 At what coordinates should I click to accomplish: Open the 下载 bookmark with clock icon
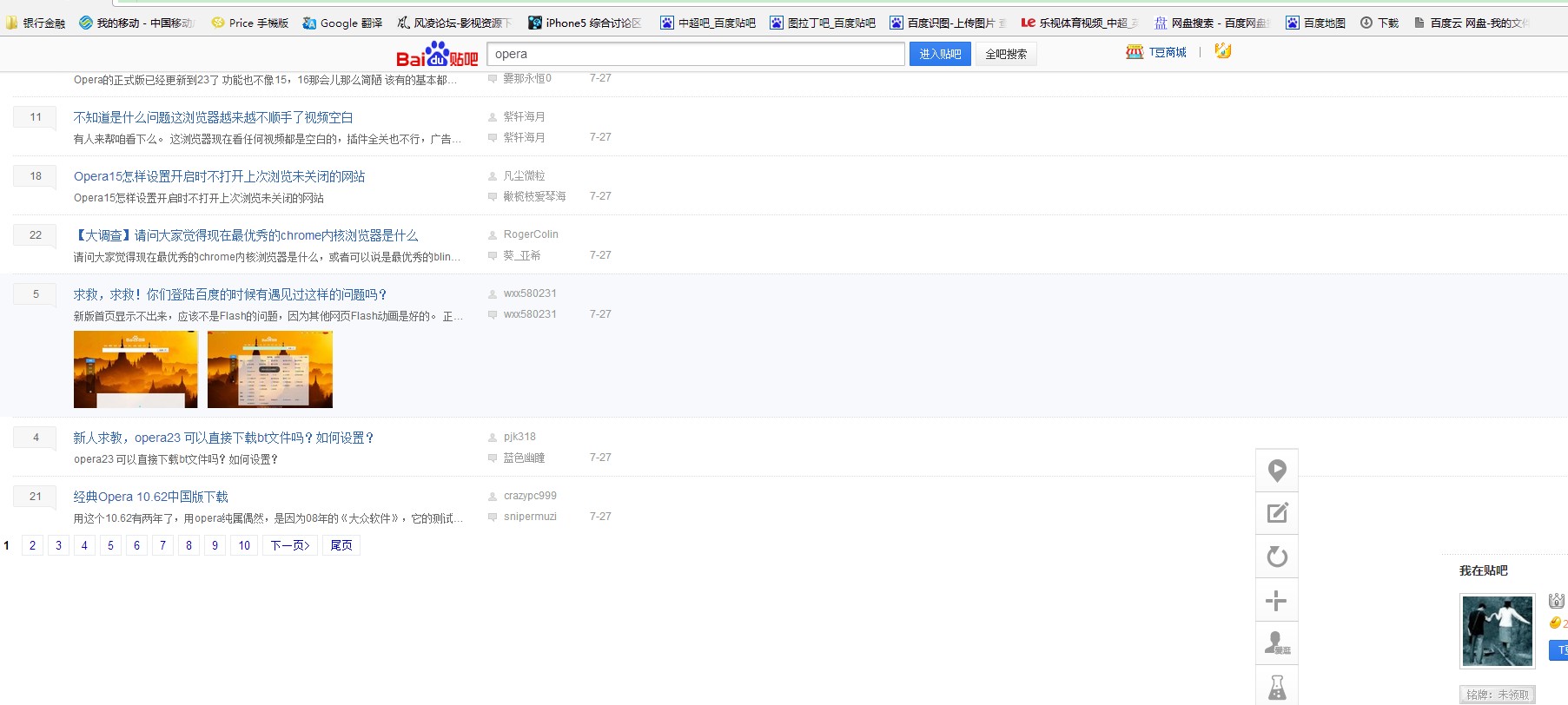point(1379,23)
